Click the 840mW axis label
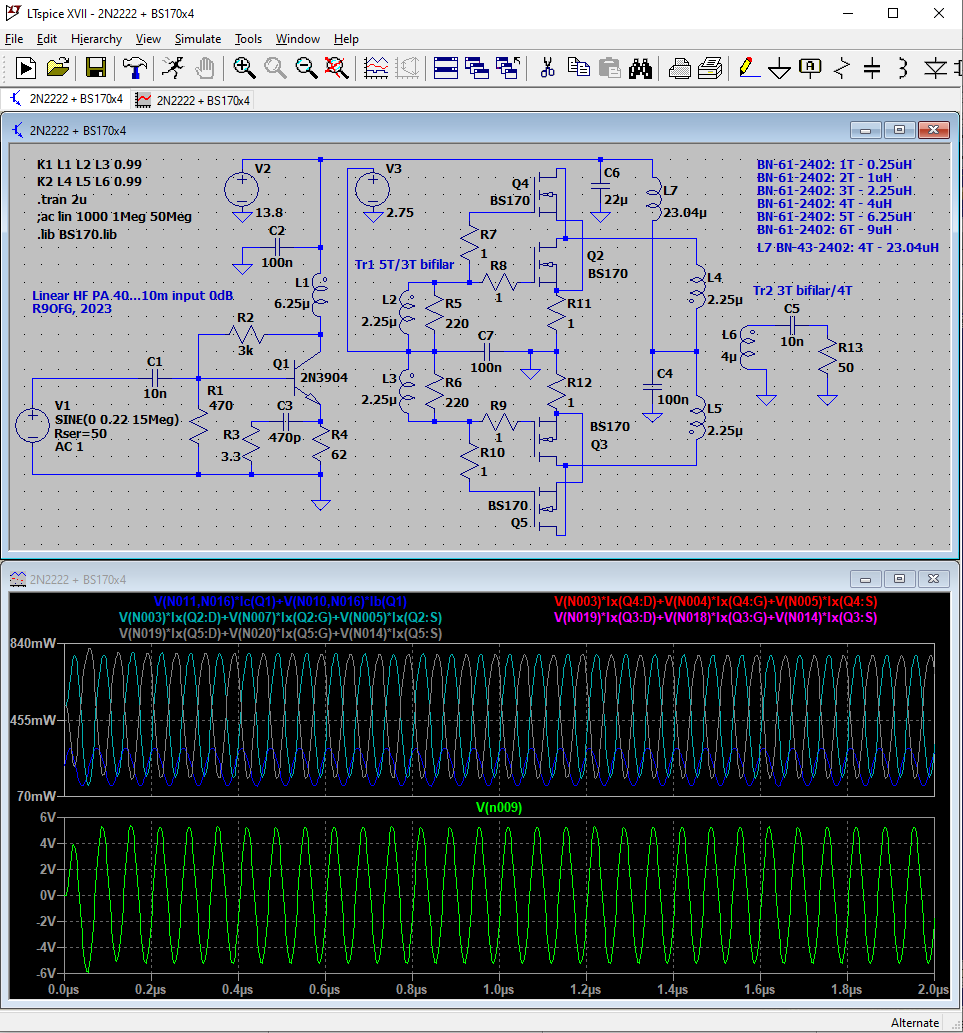963x1033 pixels. 33,643
